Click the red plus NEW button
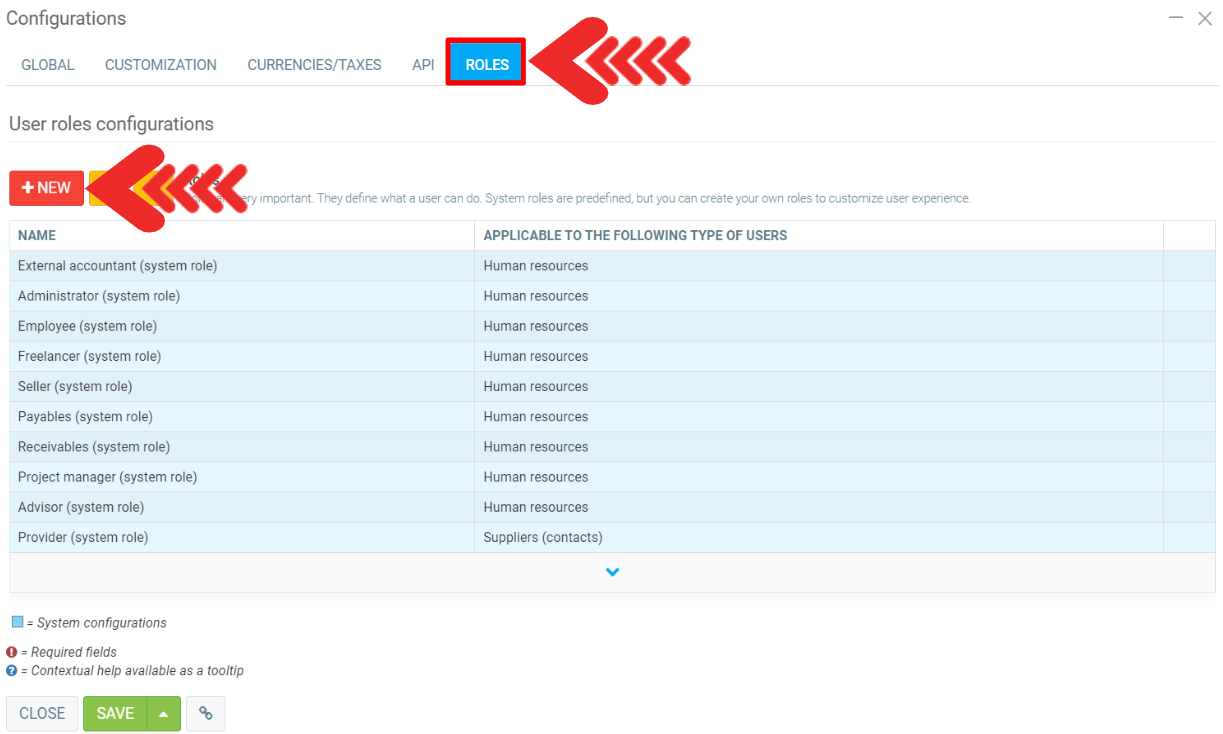Image resolution: width=1223 pixels, height=734 pixels. [x=46, y=188]
